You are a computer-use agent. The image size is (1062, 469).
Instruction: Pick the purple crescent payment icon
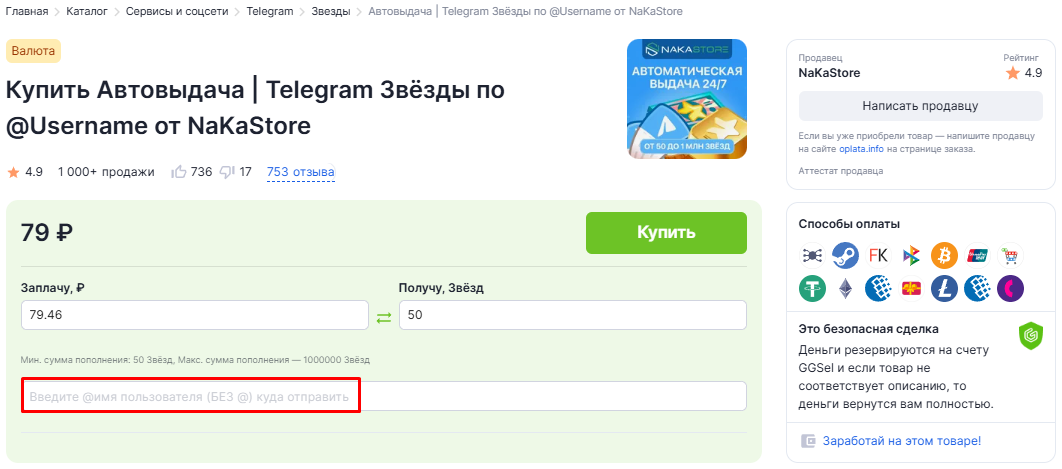tap(1011, 289)
